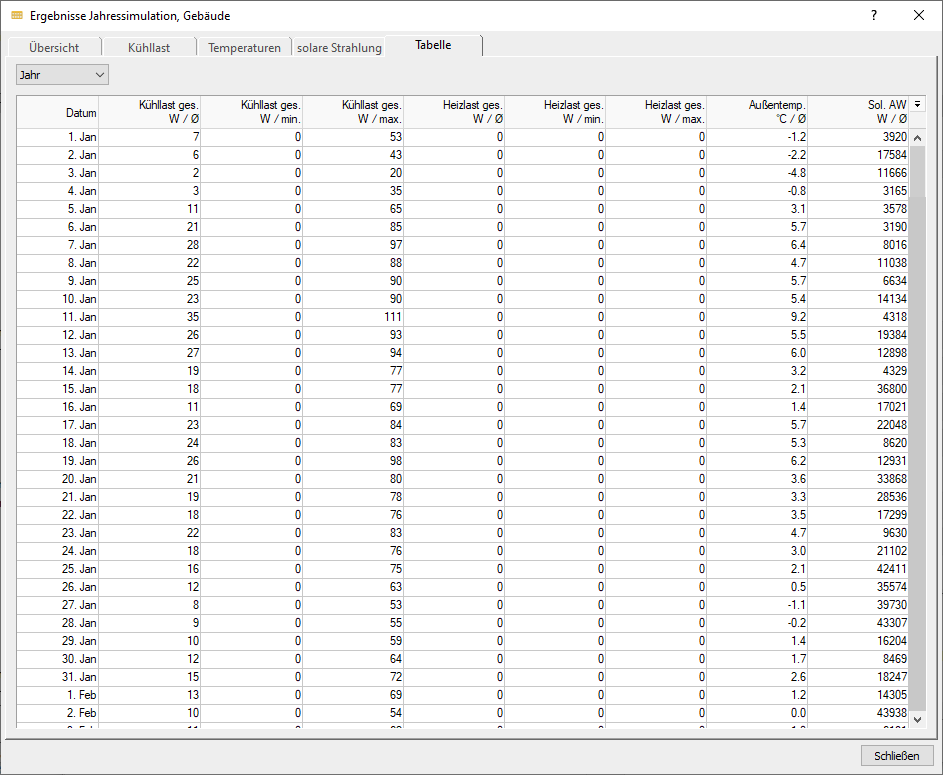Click the Schließen button

click(x=896, y=756)
